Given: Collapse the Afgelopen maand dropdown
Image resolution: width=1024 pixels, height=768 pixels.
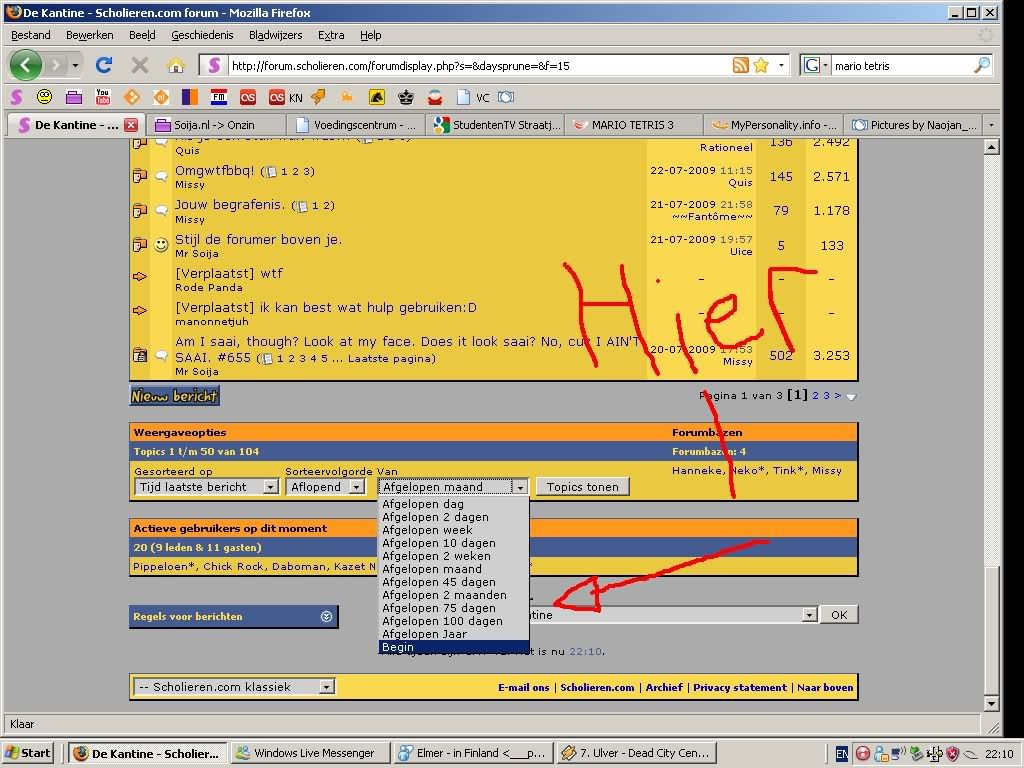Looking at the screenshot, I should pyautogui.click(x=520, y=487).
